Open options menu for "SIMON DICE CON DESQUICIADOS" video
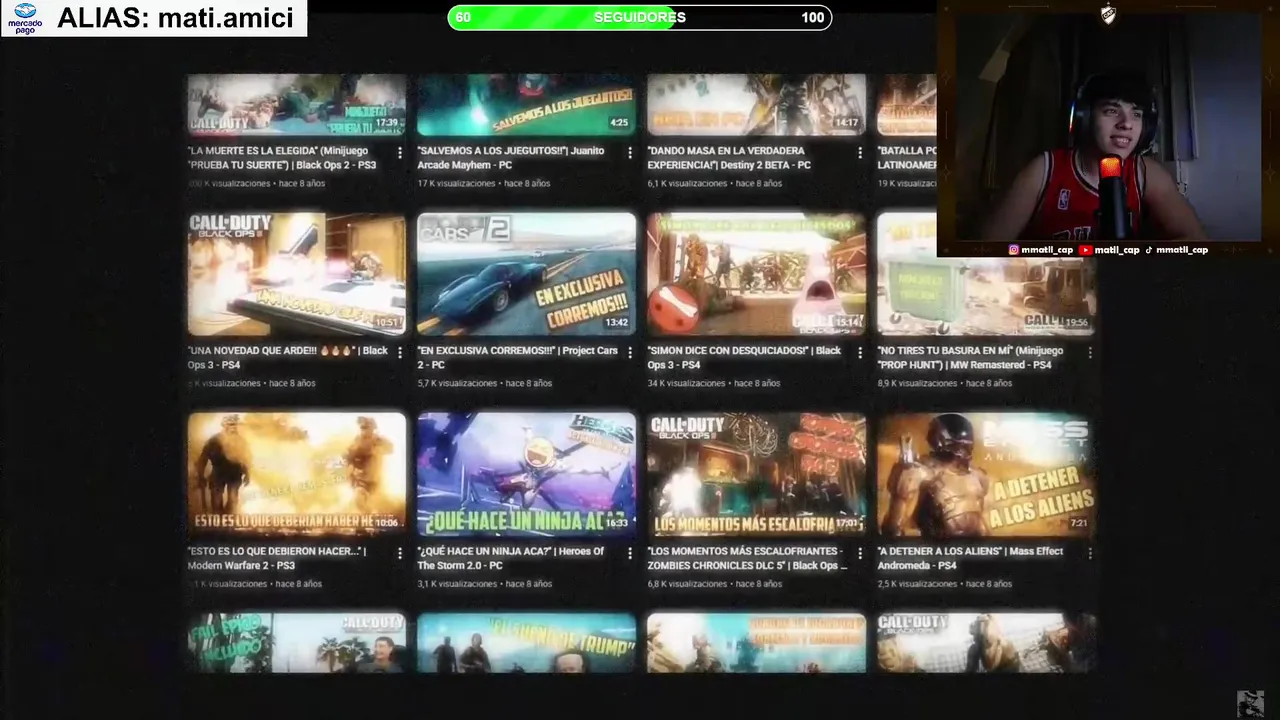1280x720 pixels. point(859,352)
